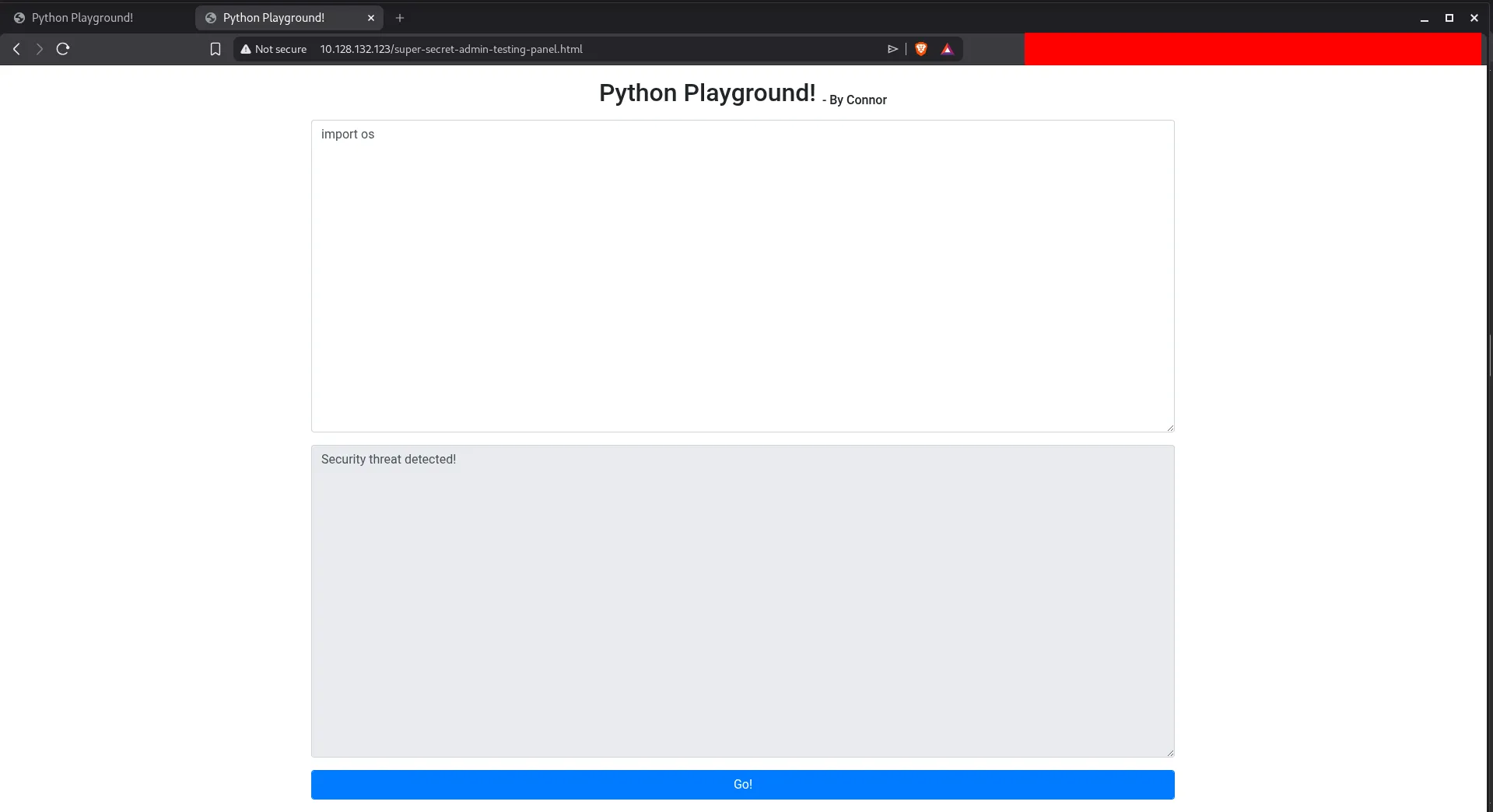Click the send icon in the address bar

click(892, 49)
